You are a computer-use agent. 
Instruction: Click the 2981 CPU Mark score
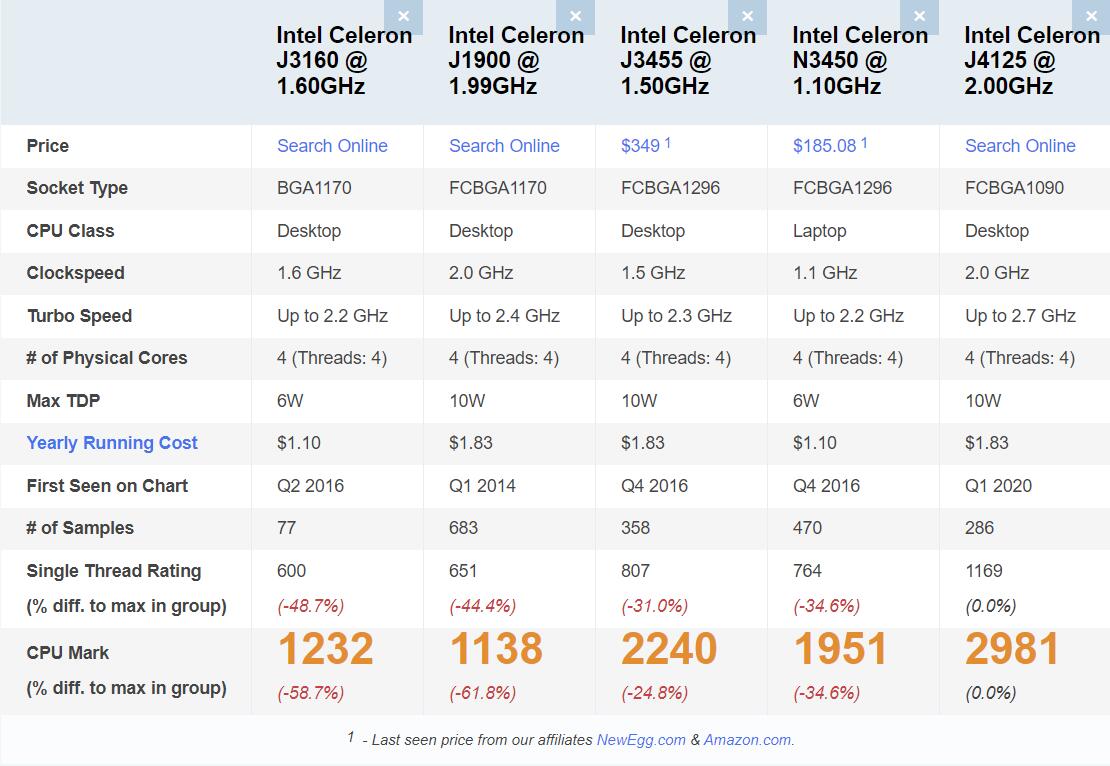pyautogui.click(x=1012, y=650)
